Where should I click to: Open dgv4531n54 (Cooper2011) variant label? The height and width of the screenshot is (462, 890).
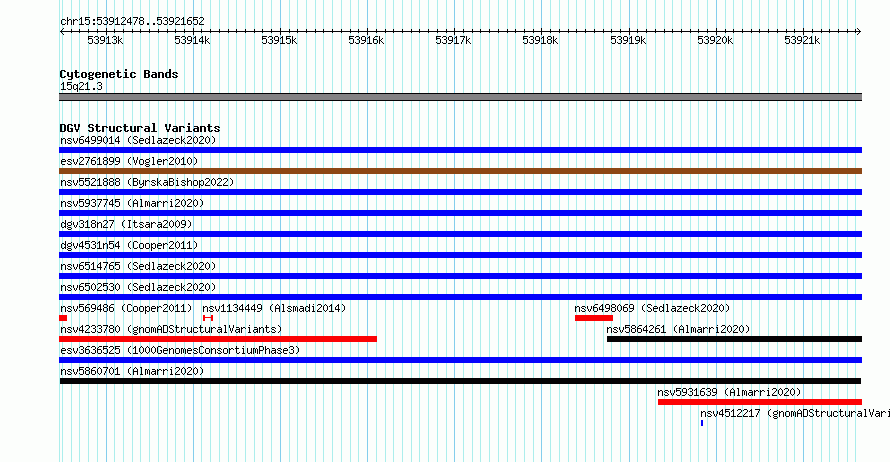pyautogui.click(x=129, y=245)
